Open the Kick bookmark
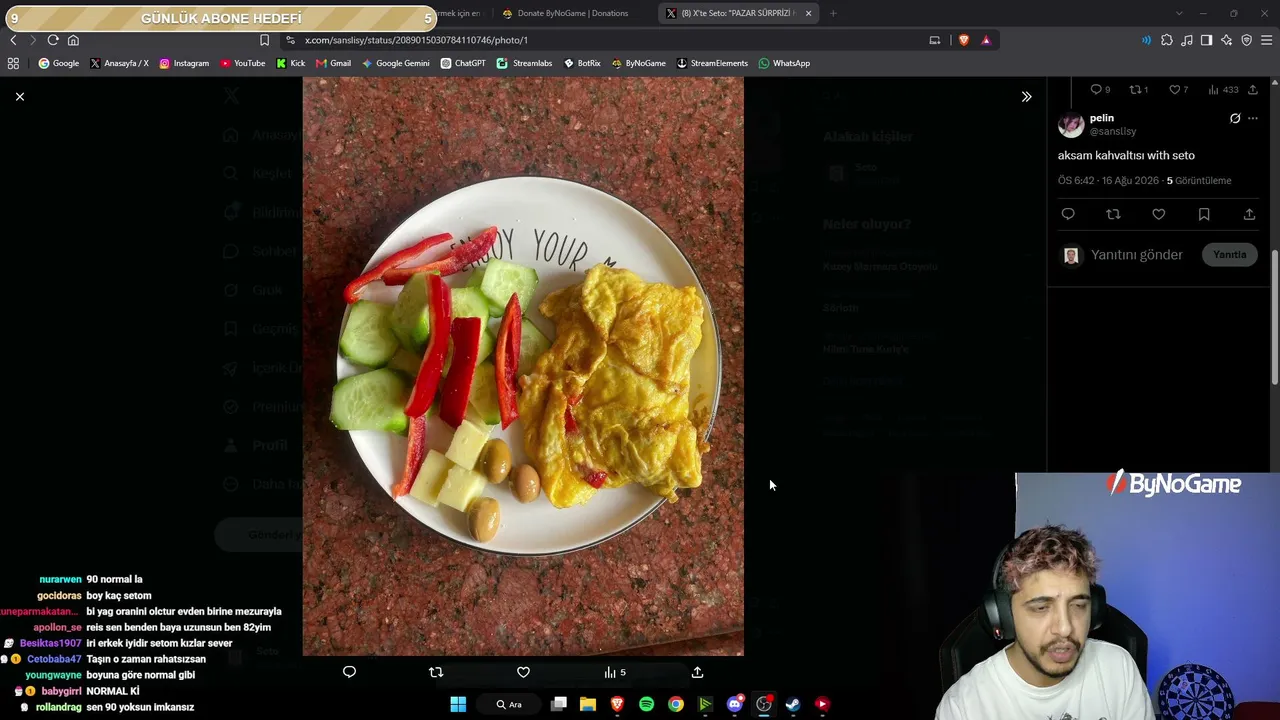The width and height of the screenshot is (1280, 720). [291, 63]
